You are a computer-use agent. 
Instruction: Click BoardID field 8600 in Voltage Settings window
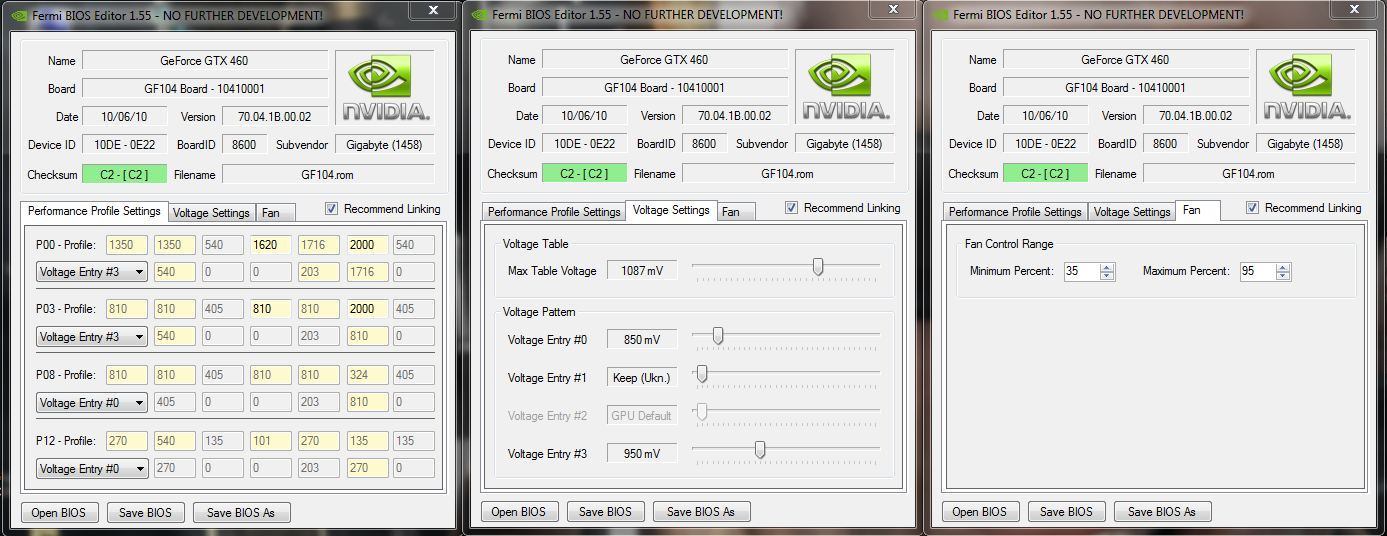point(704,144)
